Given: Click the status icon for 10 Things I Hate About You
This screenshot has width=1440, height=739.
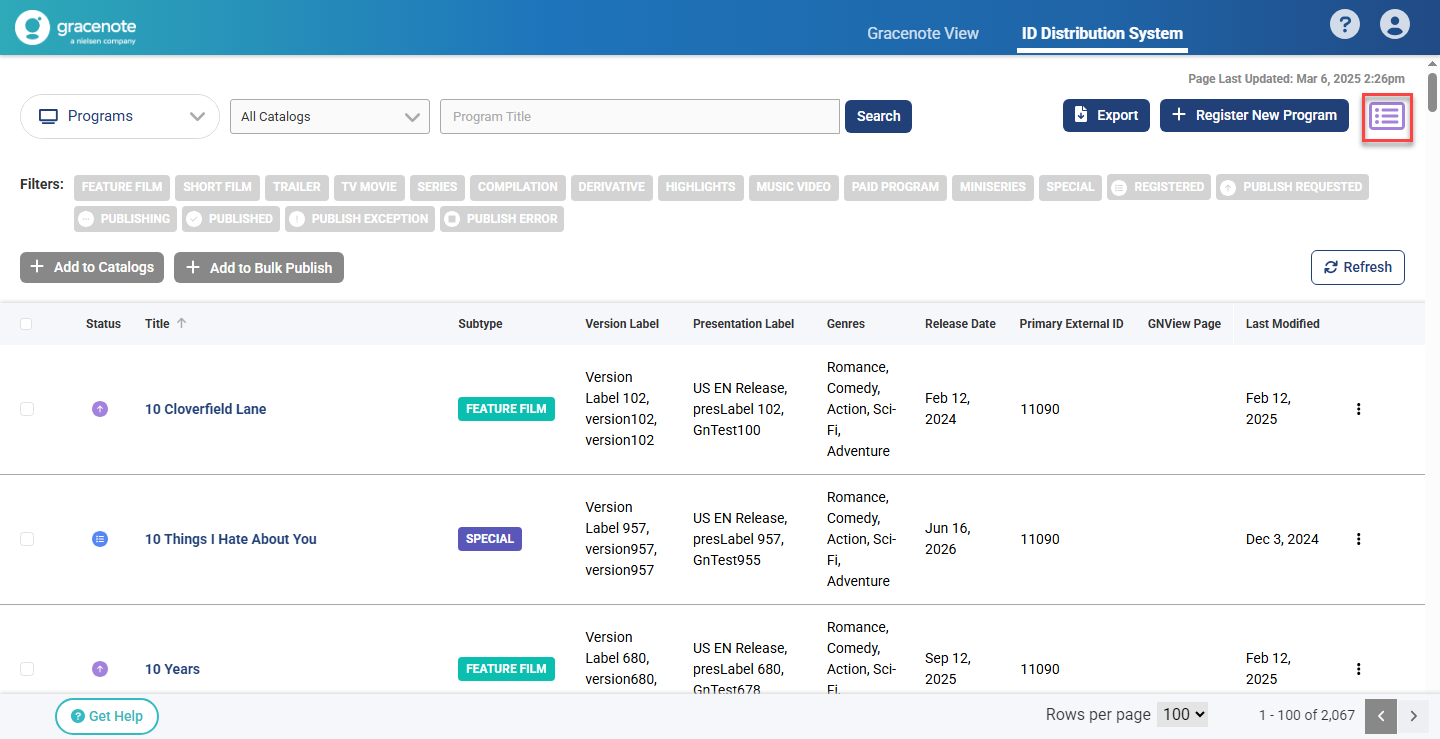Looking at the screenshot, I should pyautogui.click(x=100, y=539).
